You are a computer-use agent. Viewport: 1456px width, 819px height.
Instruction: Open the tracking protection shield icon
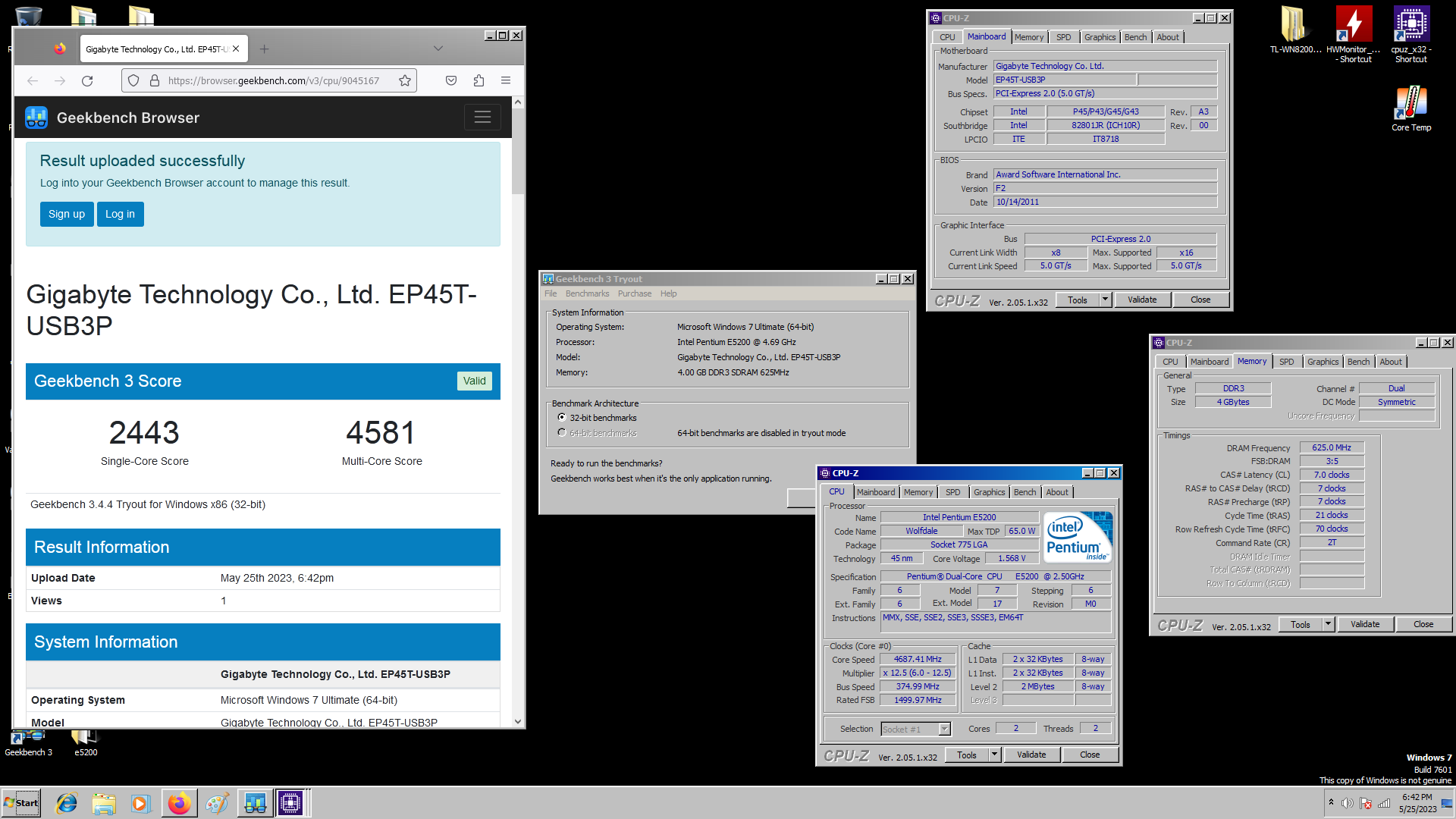133,80
